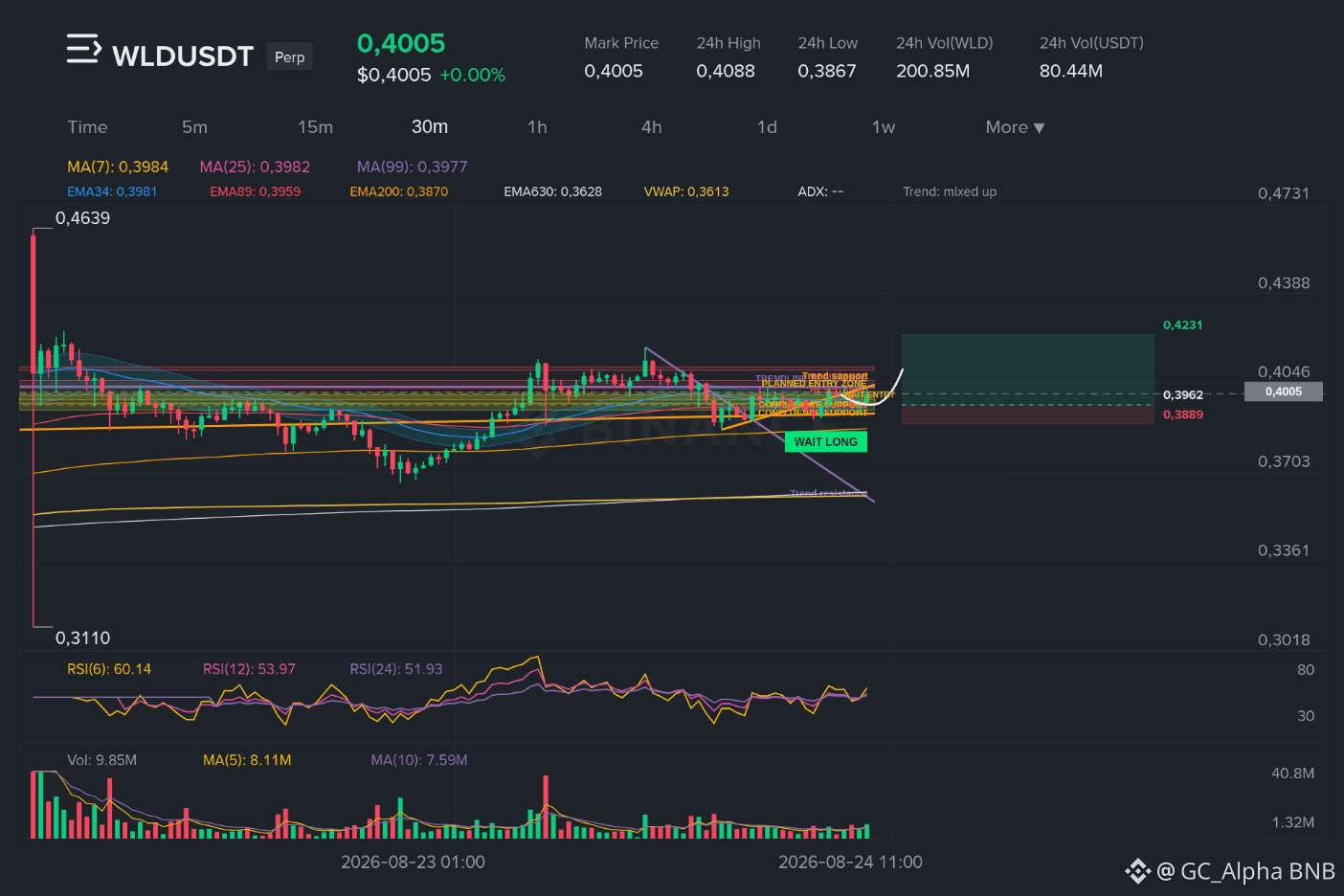Image resolution: width=1344 pixels, height=896 pixels.
Task: Click the 24h Low value 0,3867
Action: point(827,71)
